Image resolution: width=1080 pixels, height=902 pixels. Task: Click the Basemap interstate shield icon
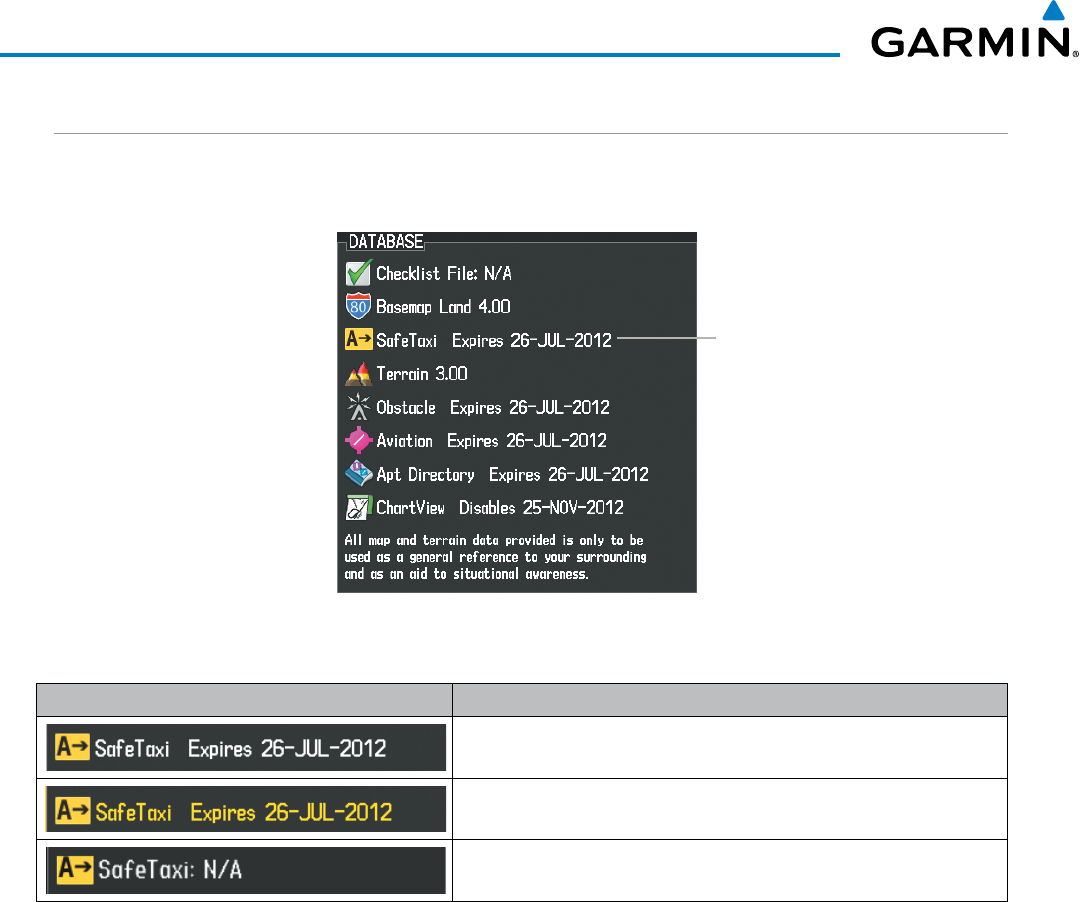(358, 306)
